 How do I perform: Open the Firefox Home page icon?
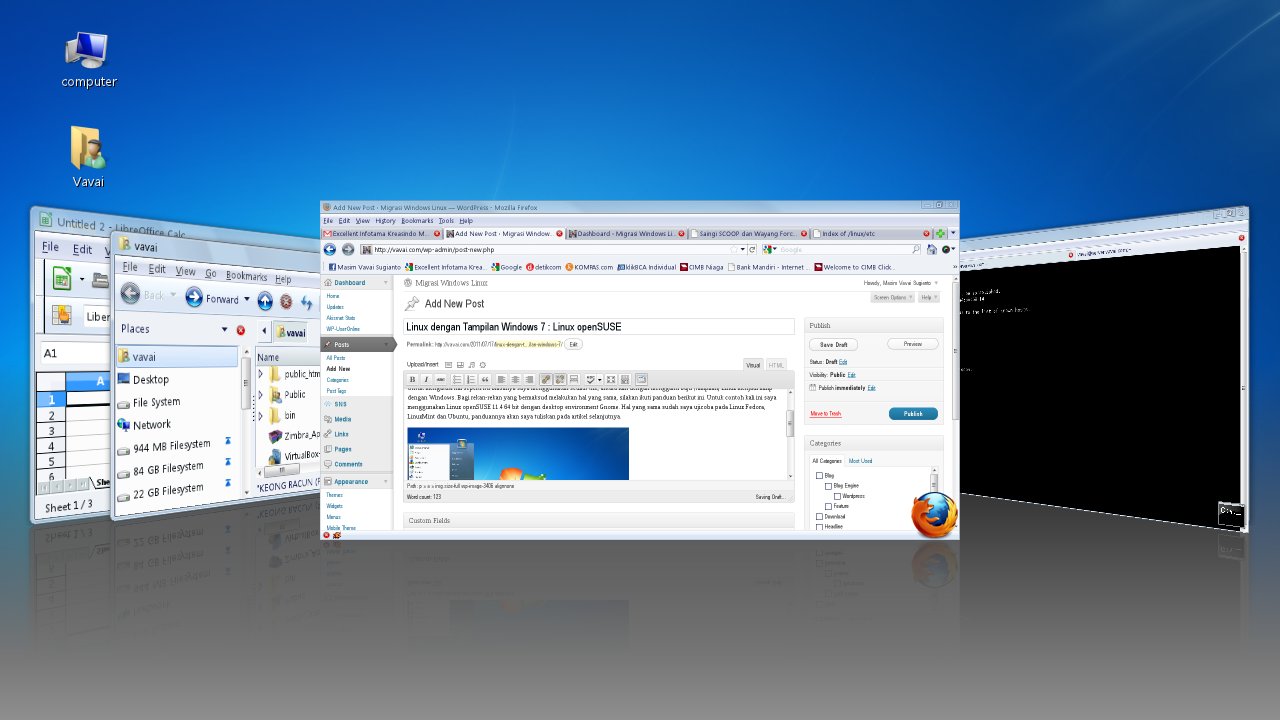coord(931,249)
